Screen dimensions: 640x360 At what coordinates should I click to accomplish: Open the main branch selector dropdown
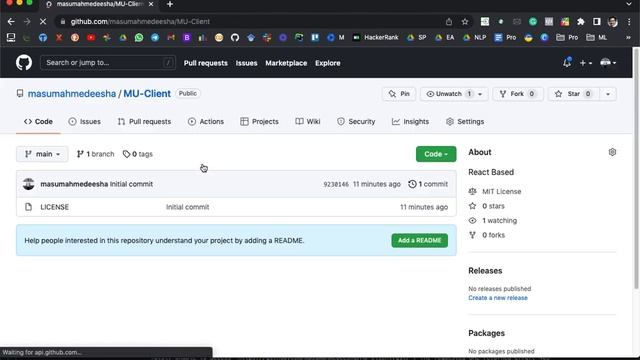[42, 154]
